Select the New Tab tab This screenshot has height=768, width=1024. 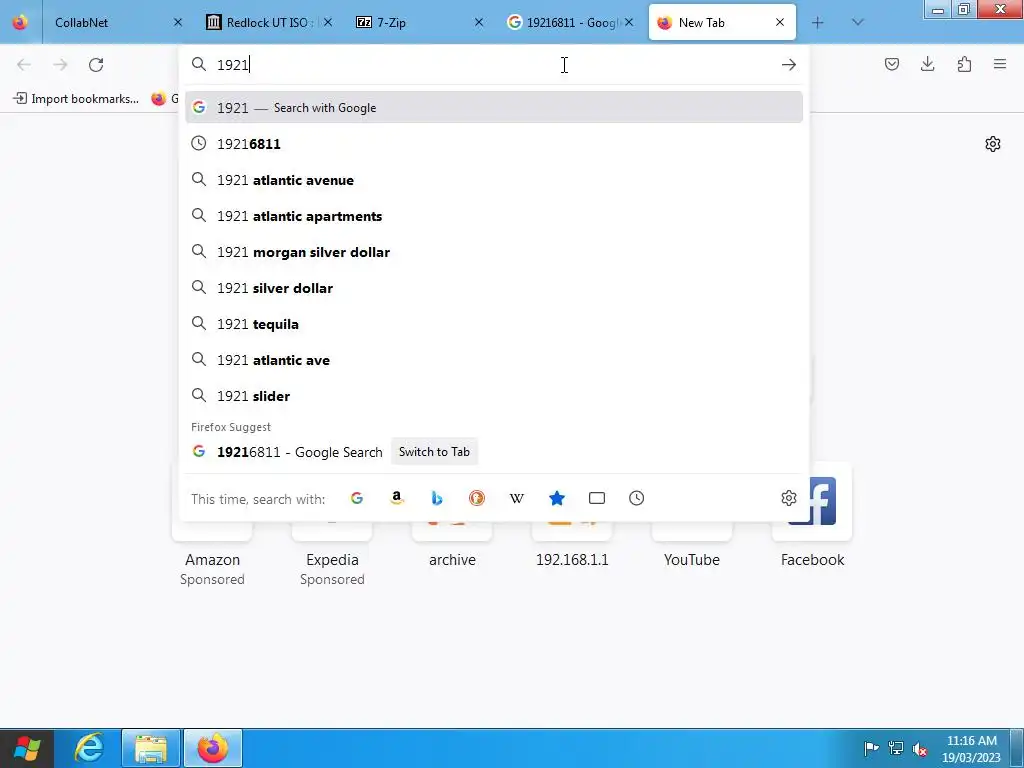(x=721, y=23)
